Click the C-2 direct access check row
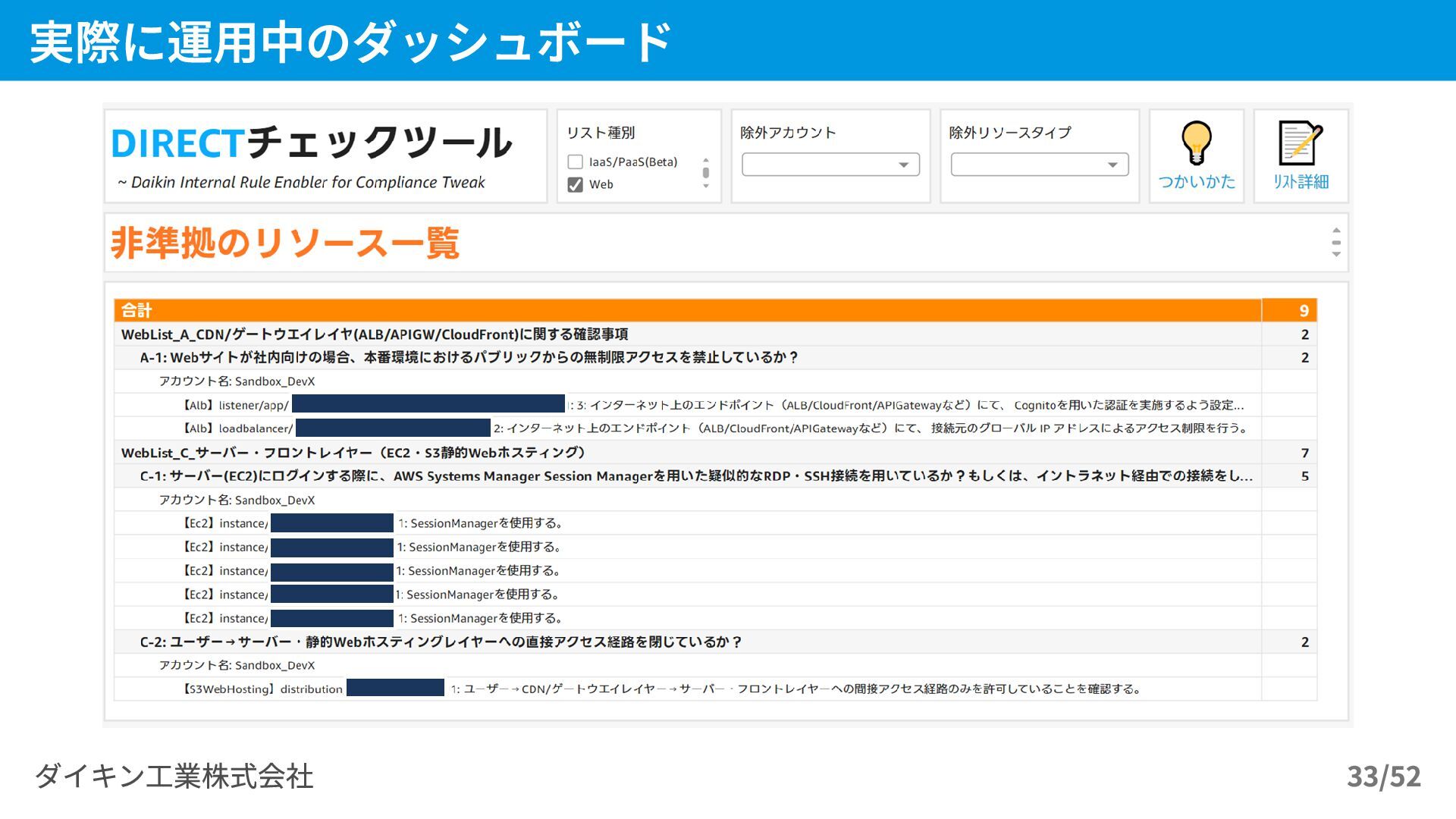 pyautogui.click(x=440, y=642)
